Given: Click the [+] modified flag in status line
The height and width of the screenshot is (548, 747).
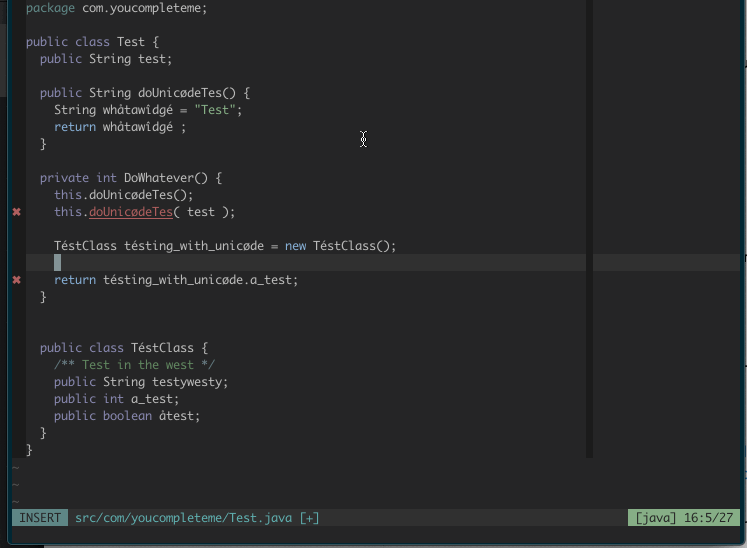Looking at the screenshot, I should coord(309,518).
